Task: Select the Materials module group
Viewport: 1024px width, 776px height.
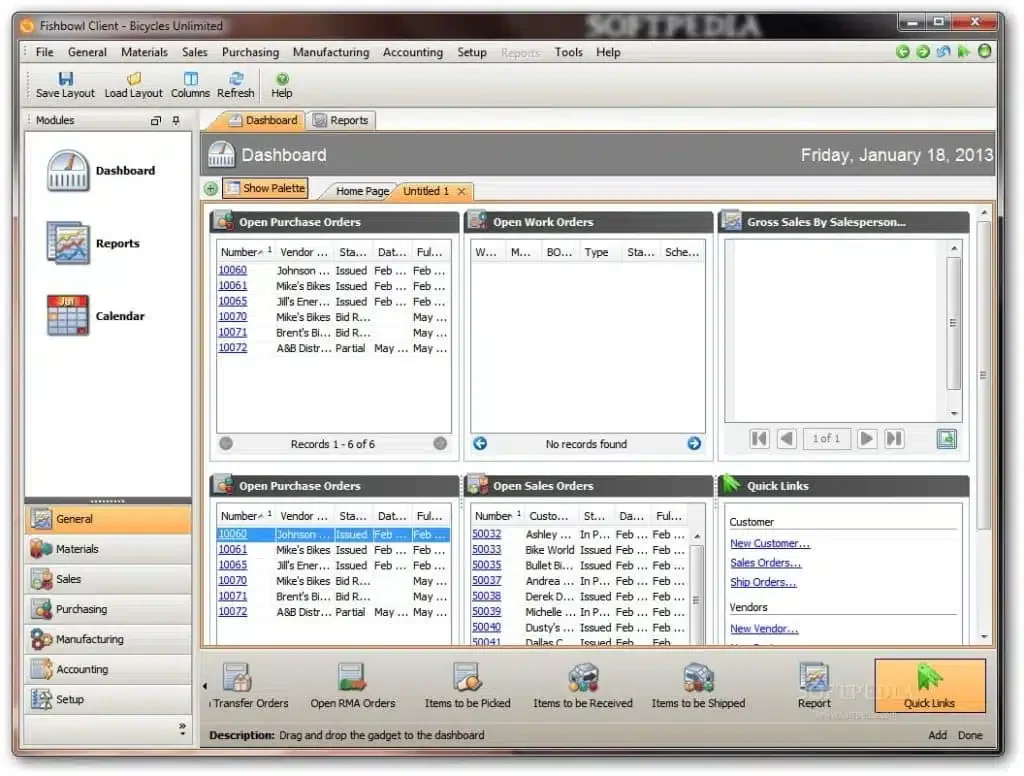Action: (108, 549)
